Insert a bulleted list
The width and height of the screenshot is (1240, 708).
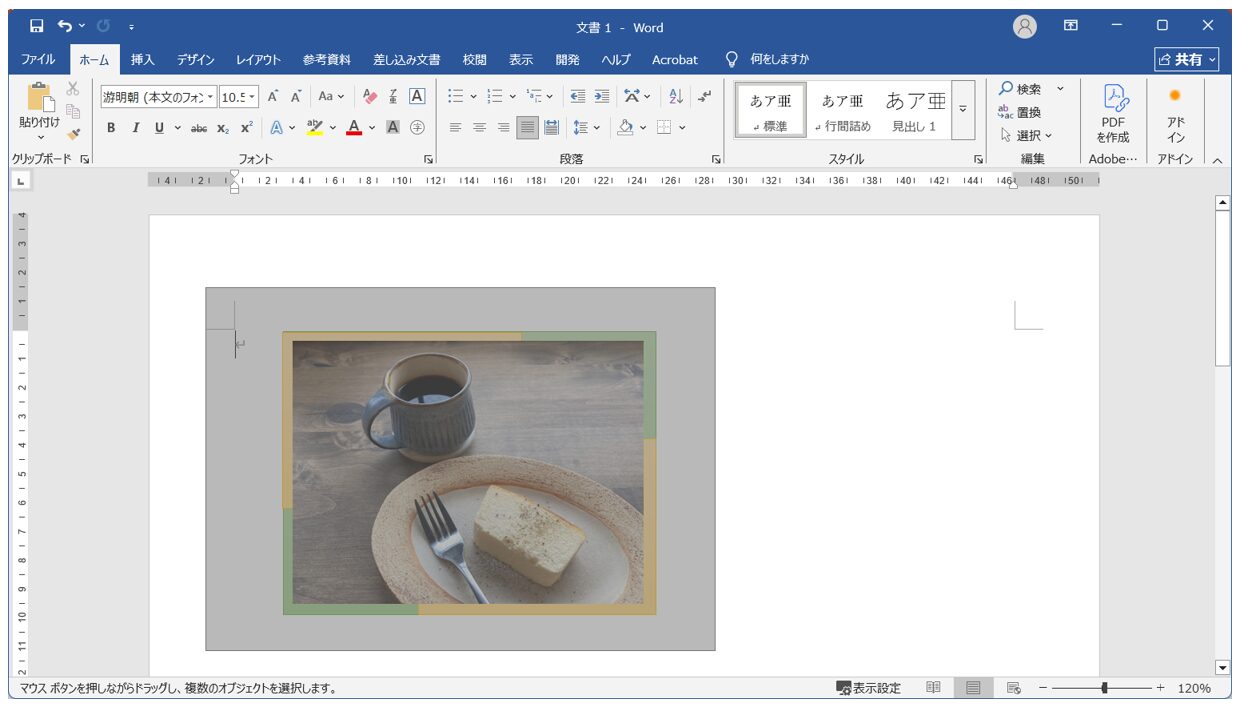[456, 97]
